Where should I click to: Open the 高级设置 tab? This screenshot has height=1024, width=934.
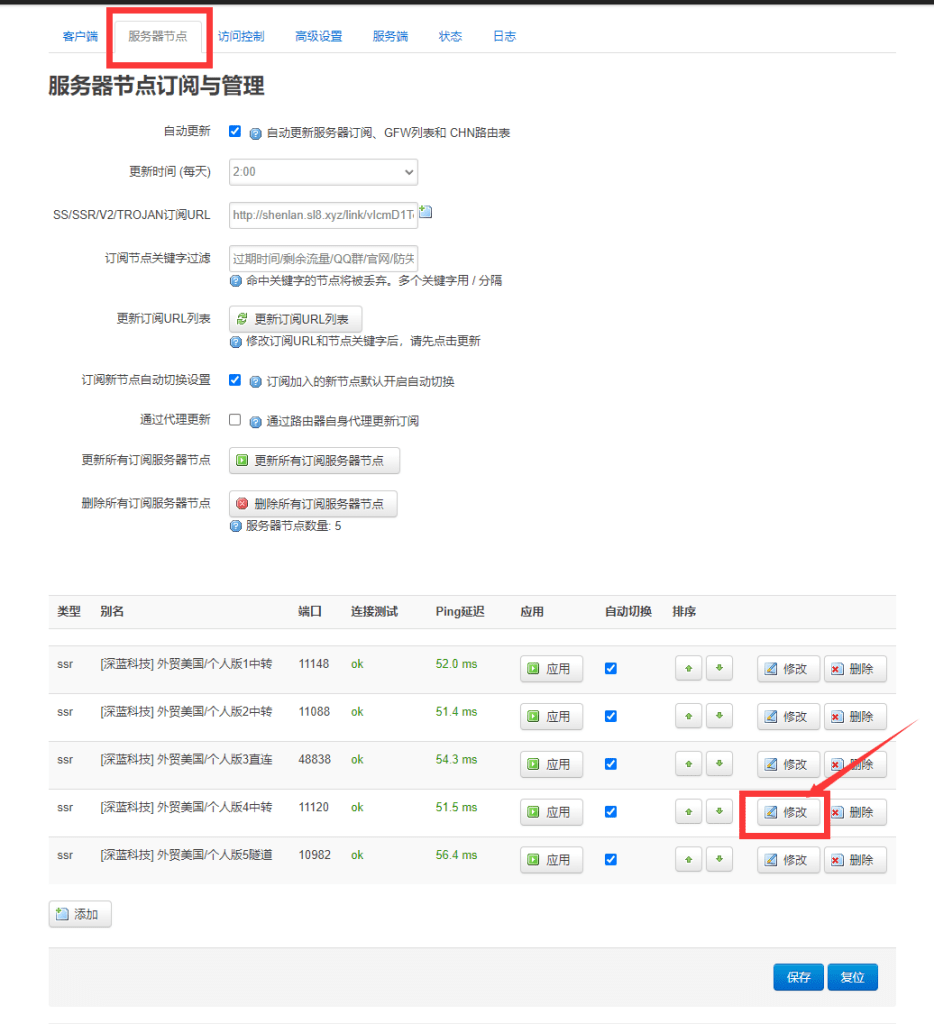[x=318, y=36]
